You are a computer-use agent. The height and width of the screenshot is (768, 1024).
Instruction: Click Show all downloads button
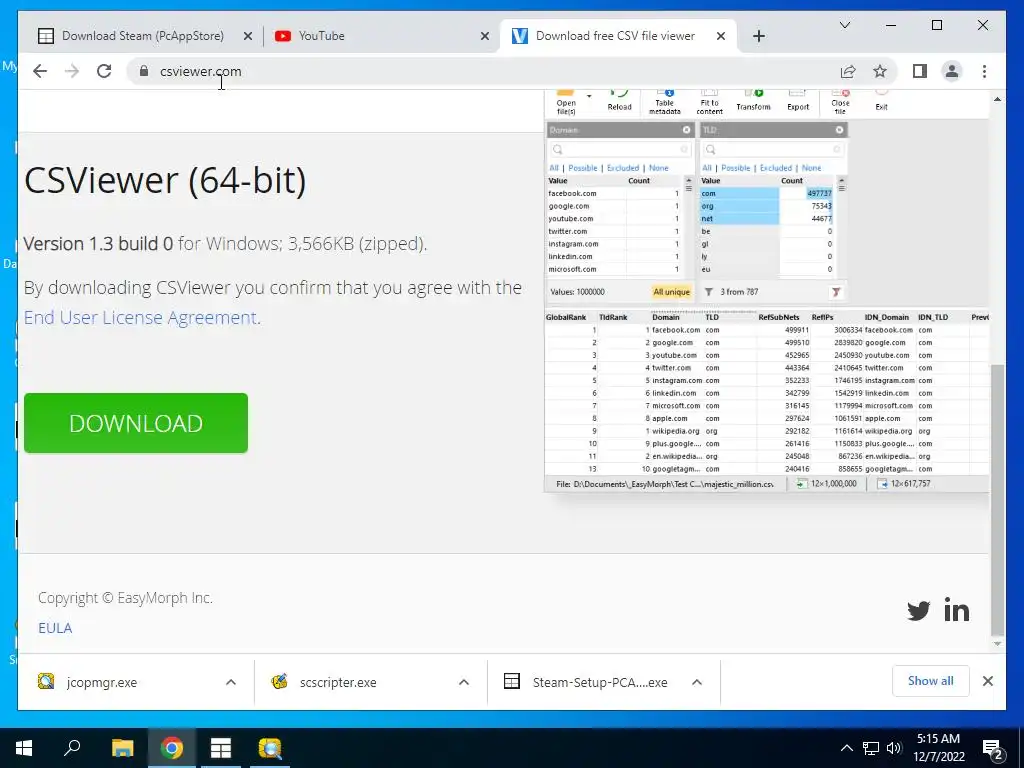point(931,681)
